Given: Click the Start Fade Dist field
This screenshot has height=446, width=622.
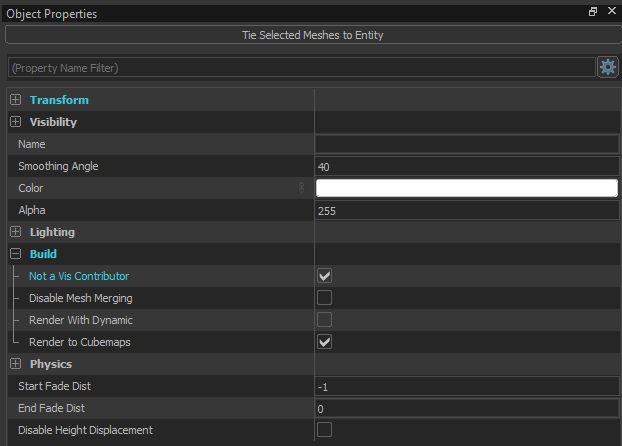Looking at the screenshot, I should pos(466,386).
